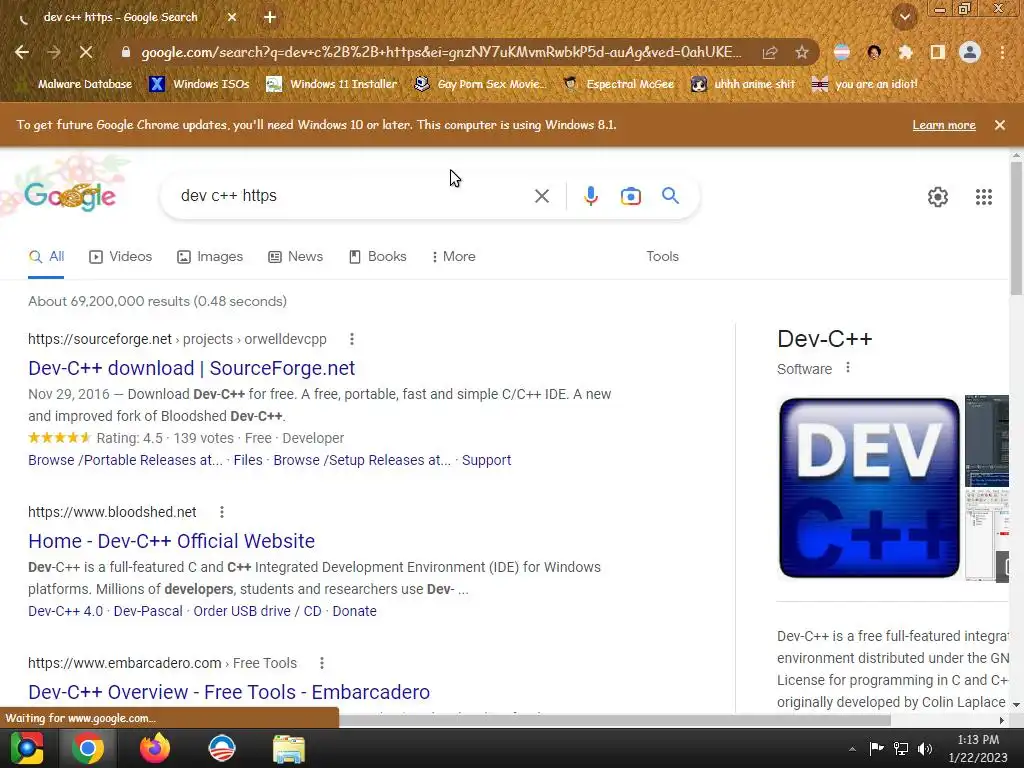
Task: Launch Firefox from the taskbar
Action: coord(155,748)
